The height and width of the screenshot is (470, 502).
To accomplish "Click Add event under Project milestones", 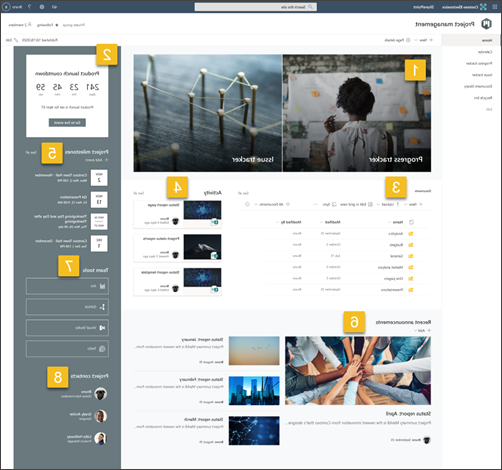I will (97, 160).
